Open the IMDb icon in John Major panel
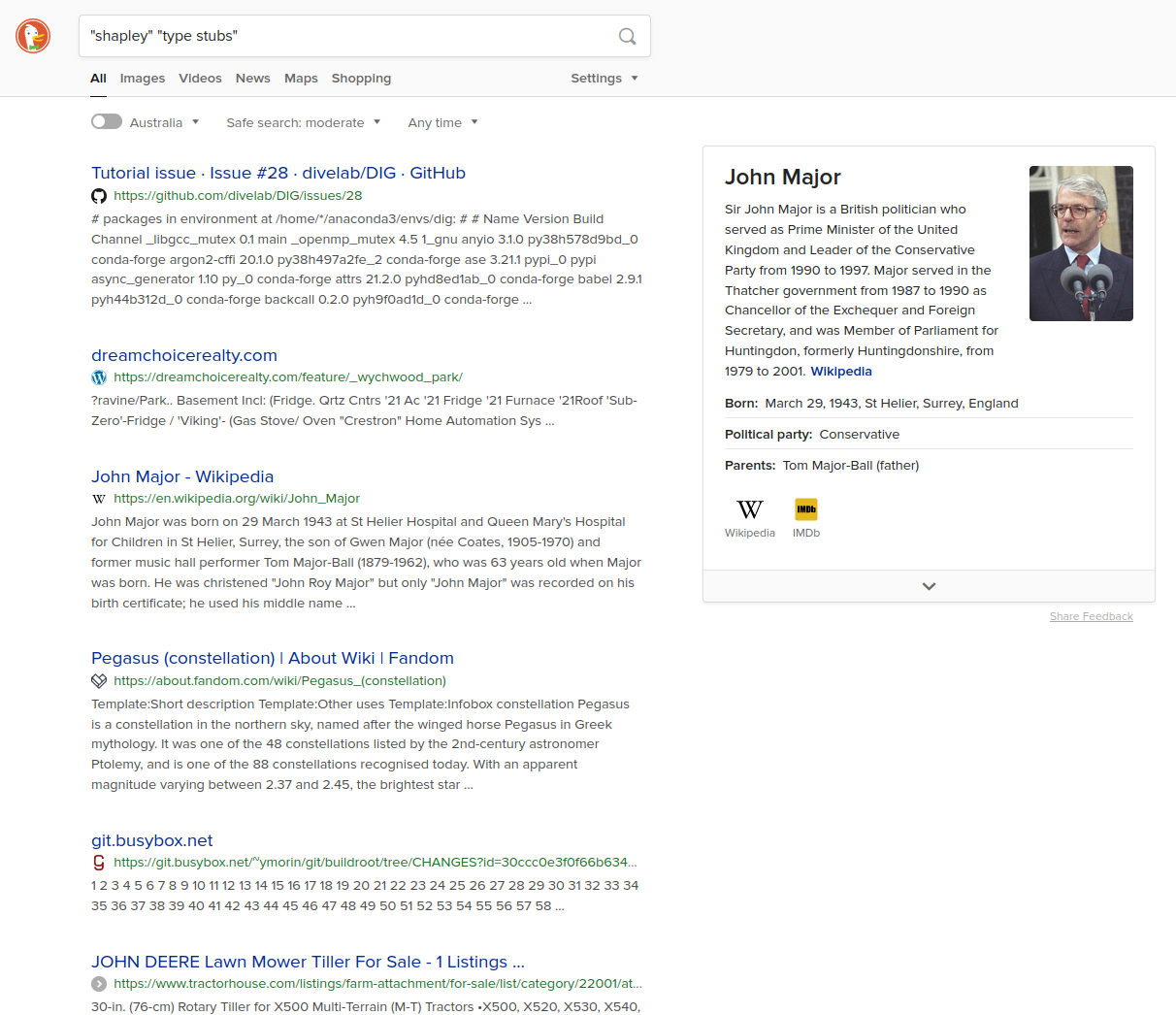The height and width of the screenshot is (1015, 1176). click(806, 518)
